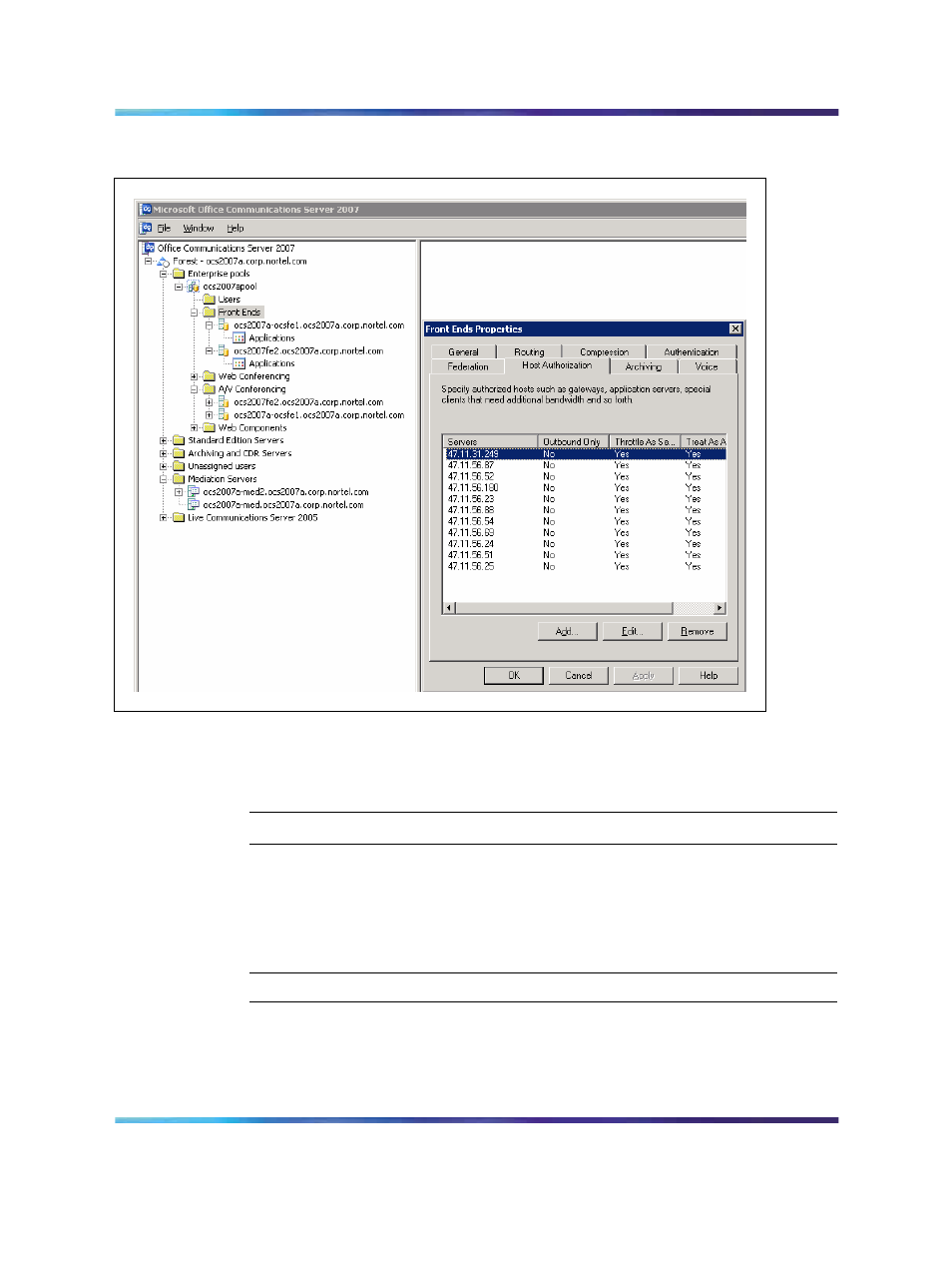Click the server list right scroll arrow
The image size is (952, 1270).
[719, 608]
